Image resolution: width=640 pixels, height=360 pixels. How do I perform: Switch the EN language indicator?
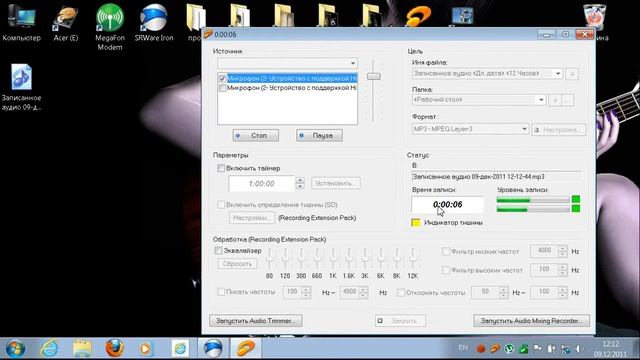(463, 348)
